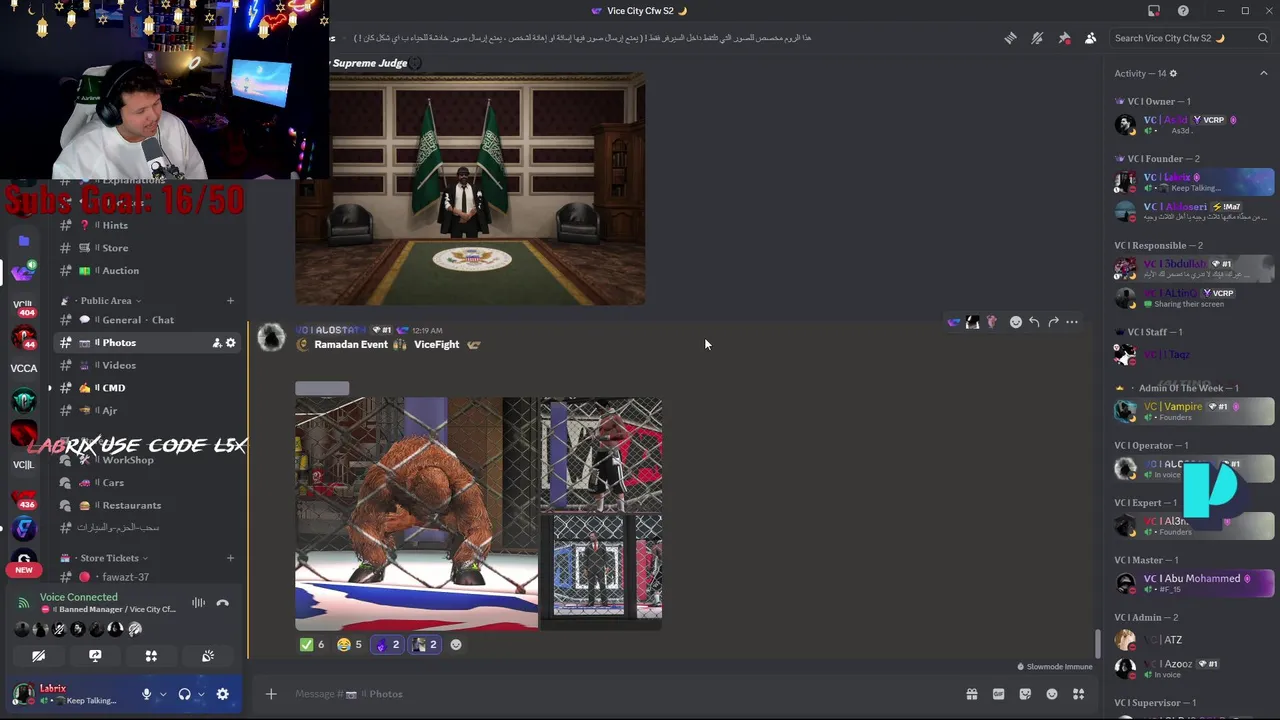Image resolution: width=1280 pixels, height=720 pixels.
Task: Share your screen button
Action: point(95,656)
